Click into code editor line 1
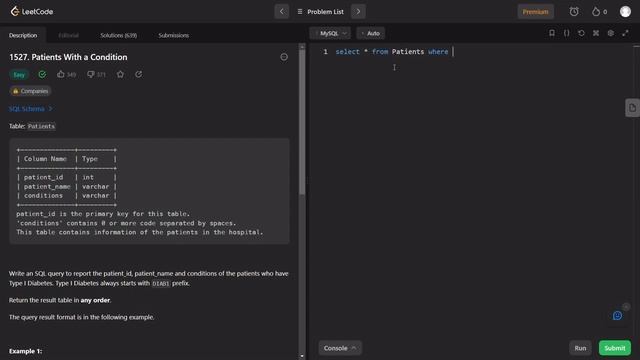 482,52
